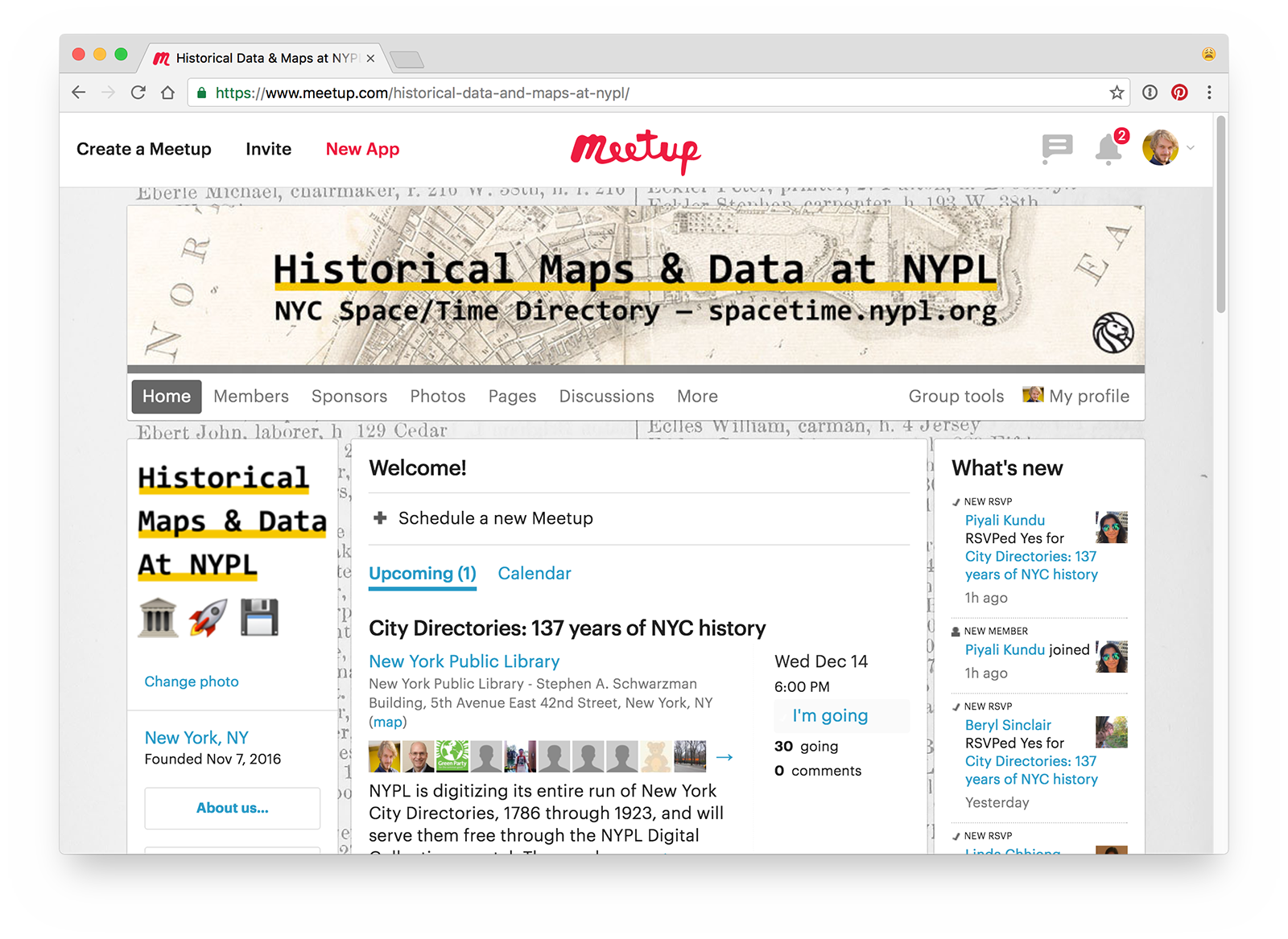Open the Pinterest extension icon
The width and height of the screenshot is (1288, 939).
pos(1179,93)
